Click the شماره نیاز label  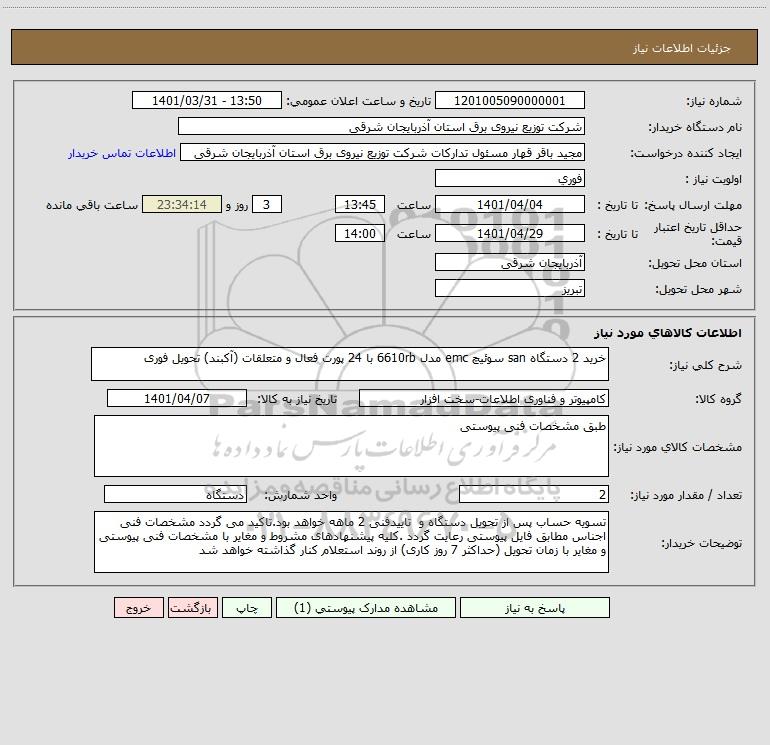[x=714, y=101]
